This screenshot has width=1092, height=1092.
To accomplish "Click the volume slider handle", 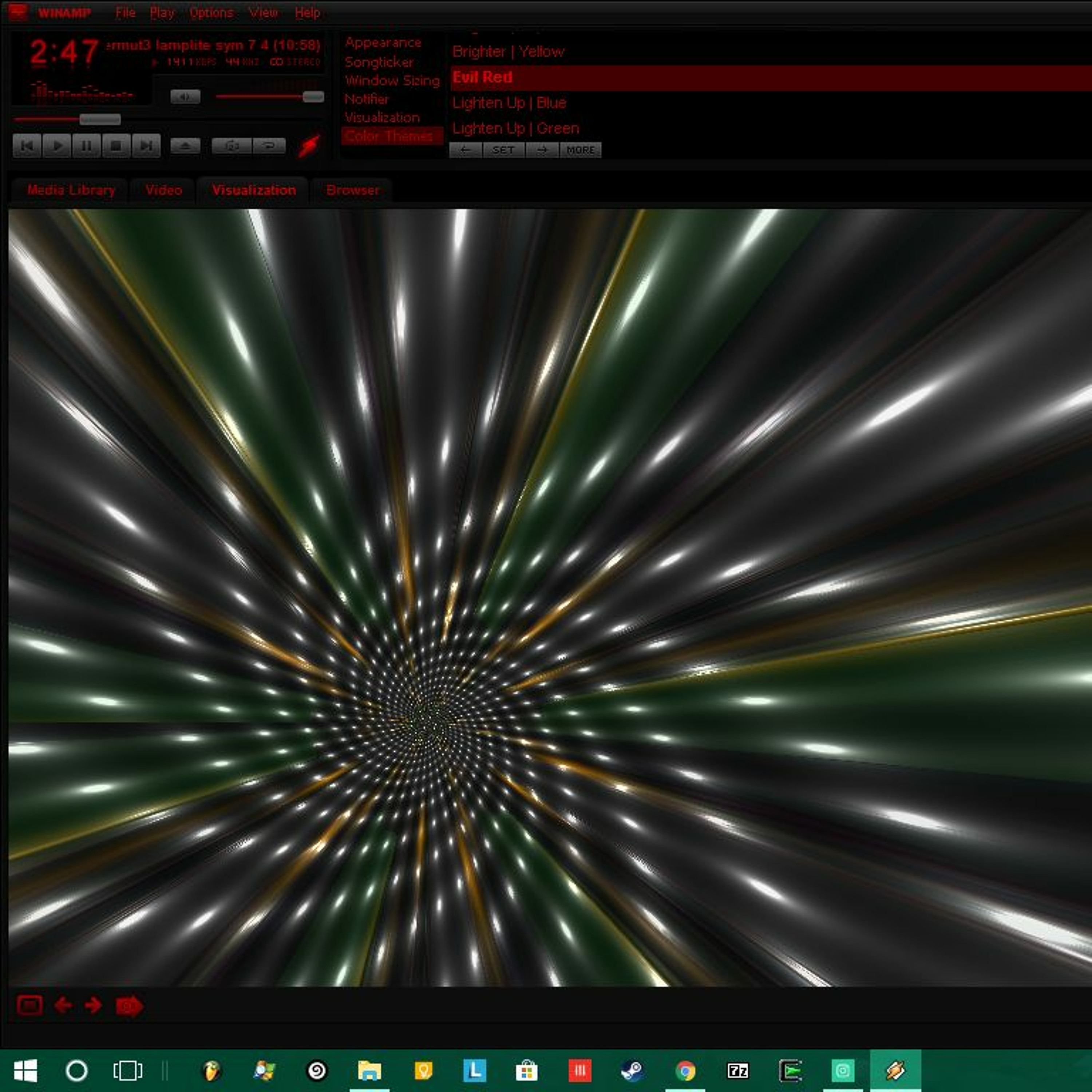I will [x=313, y=97].
